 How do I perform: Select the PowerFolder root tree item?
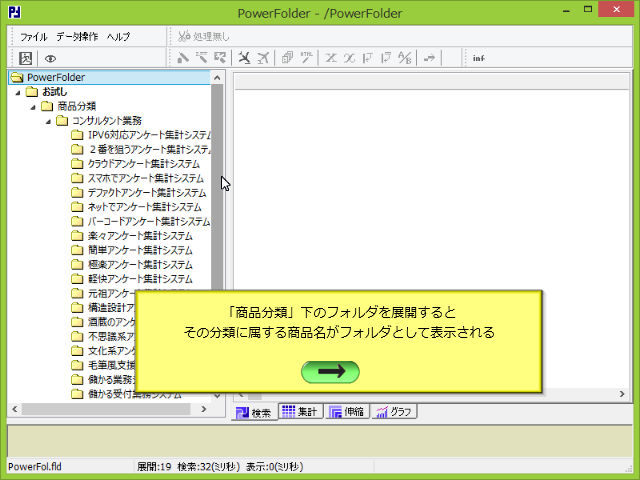tap(109, 77)
